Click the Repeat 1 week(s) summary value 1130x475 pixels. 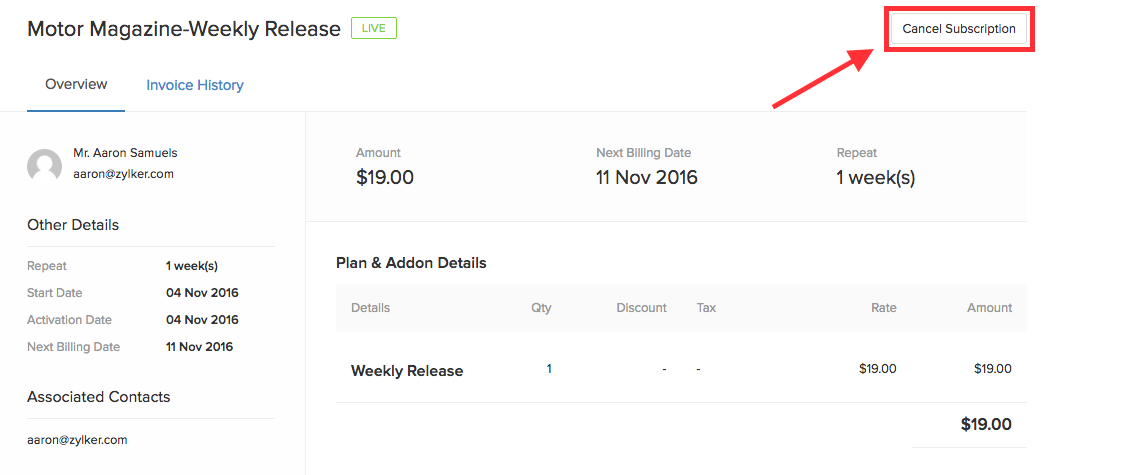click(876, 178)
